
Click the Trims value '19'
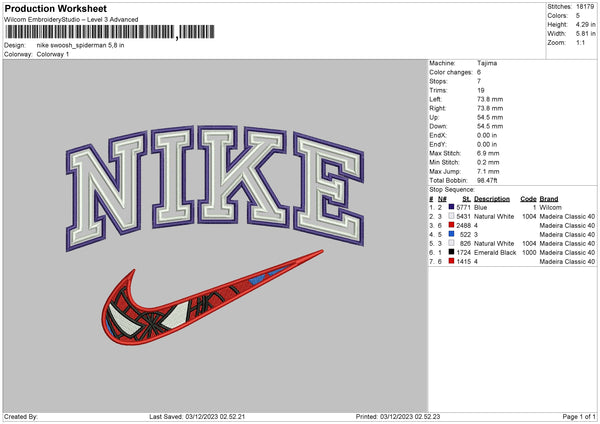[x=481, y=90]
